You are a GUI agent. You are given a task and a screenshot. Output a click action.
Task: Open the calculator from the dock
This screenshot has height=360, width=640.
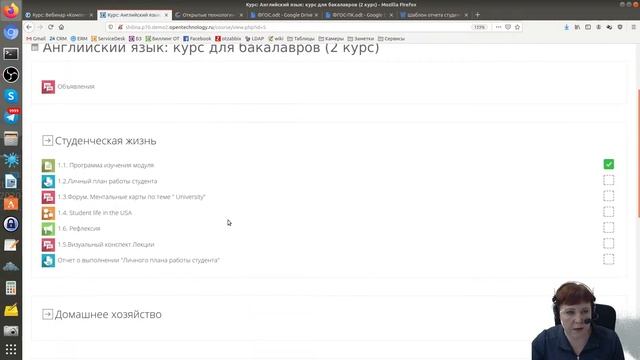[11, 288]
